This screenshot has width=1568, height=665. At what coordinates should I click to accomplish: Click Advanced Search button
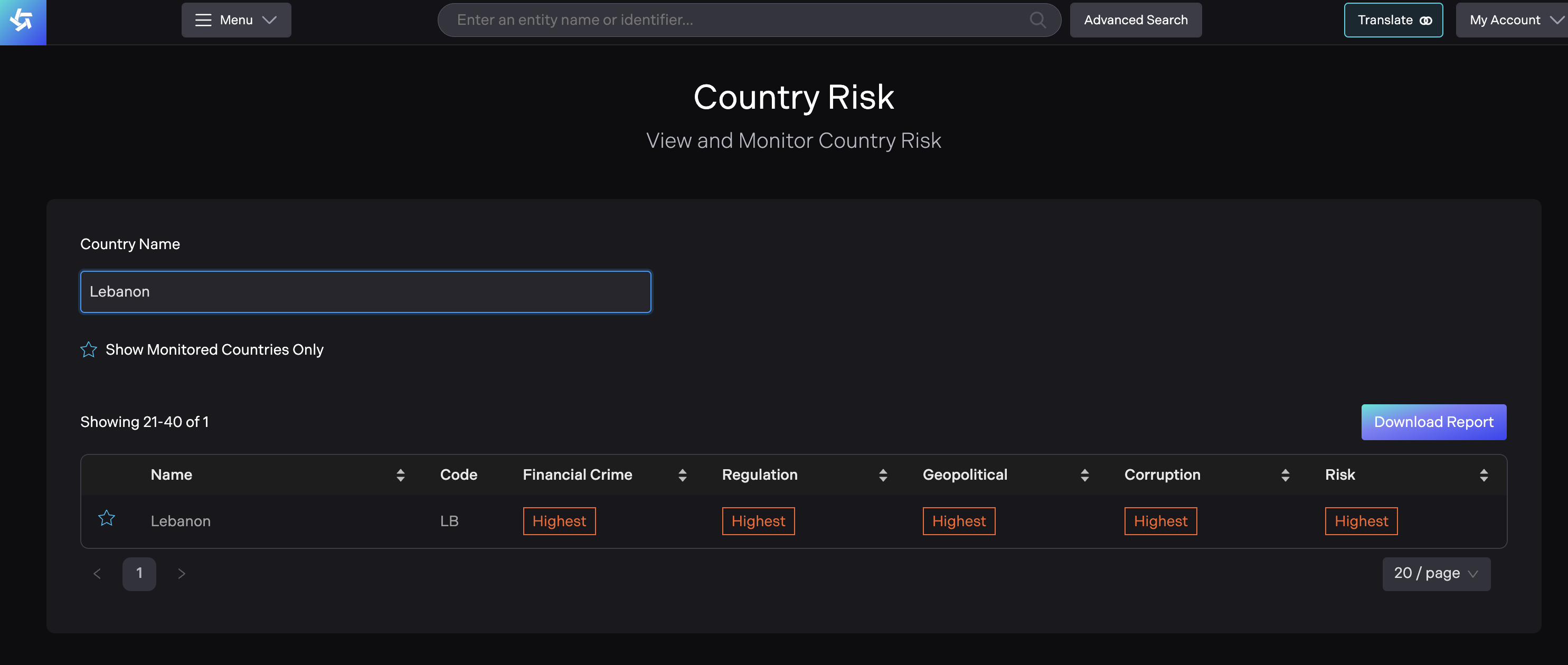[1135, 20]
